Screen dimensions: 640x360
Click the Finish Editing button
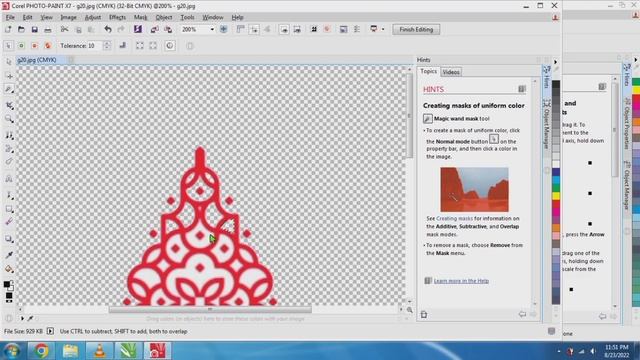click(416, 29)
